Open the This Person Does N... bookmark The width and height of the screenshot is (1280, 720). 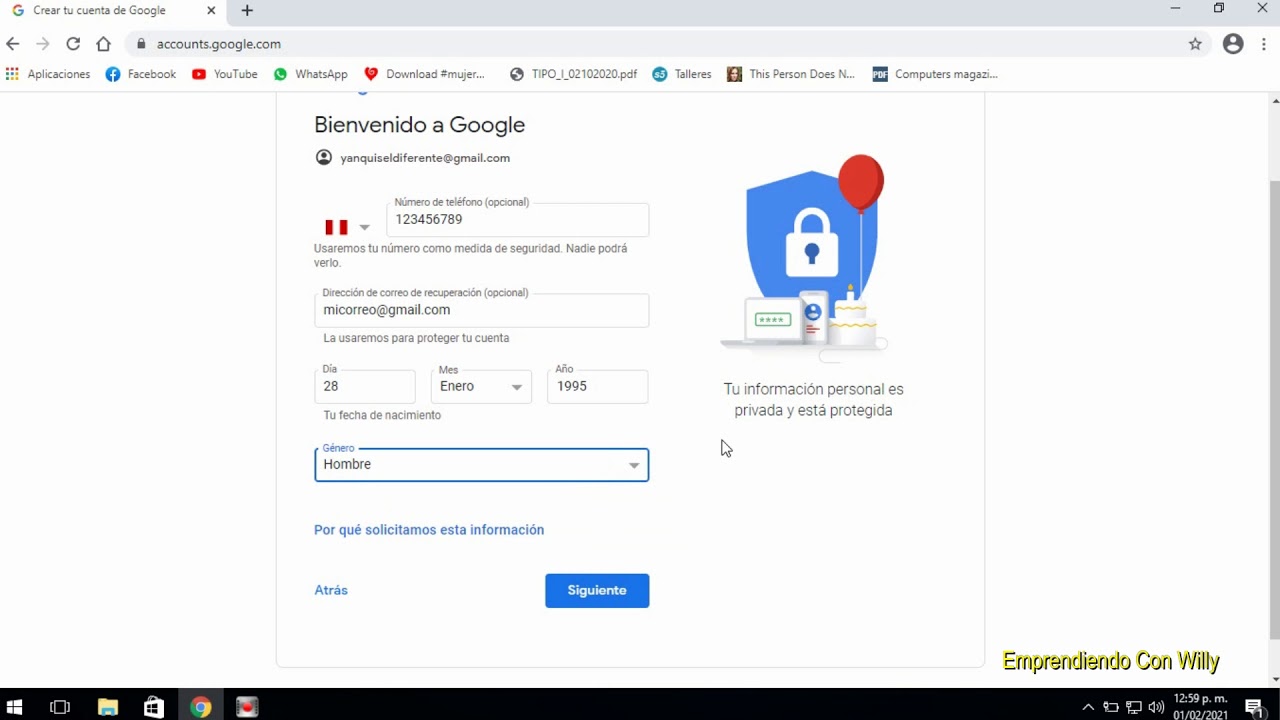point(791,74)
